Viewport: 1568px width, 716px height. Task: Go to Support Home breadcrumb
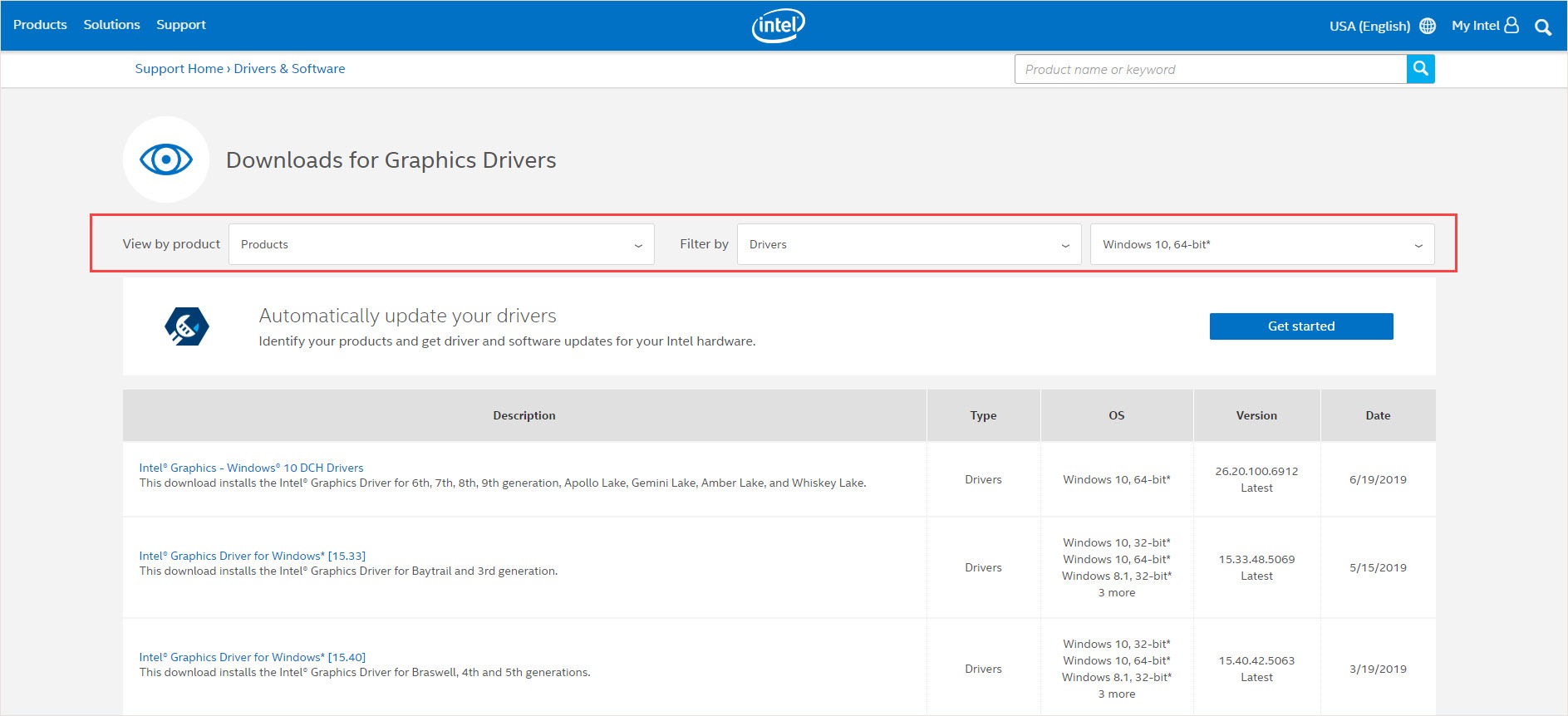coord(179,69)
